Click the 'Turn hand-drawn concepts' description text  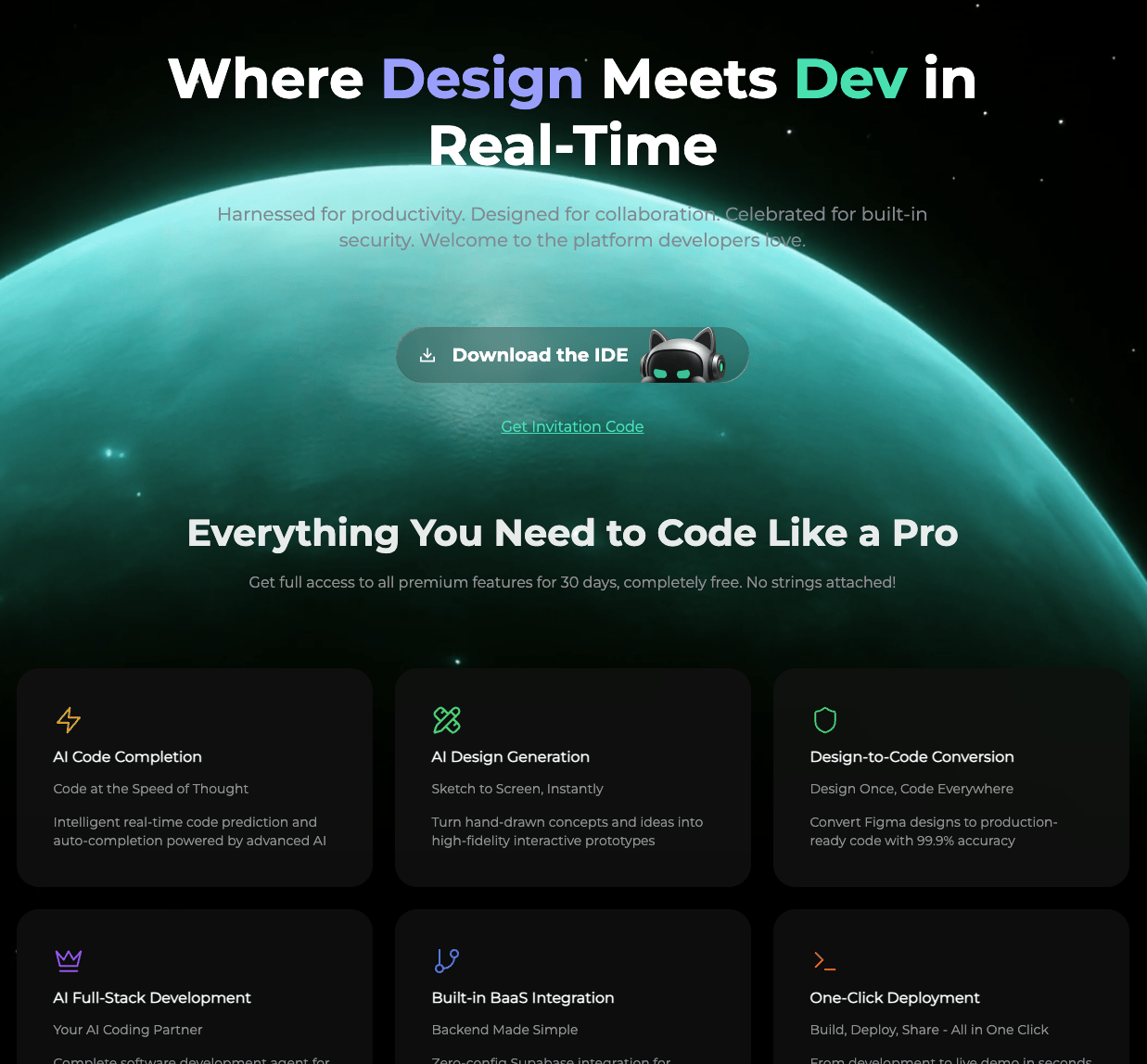567,831
